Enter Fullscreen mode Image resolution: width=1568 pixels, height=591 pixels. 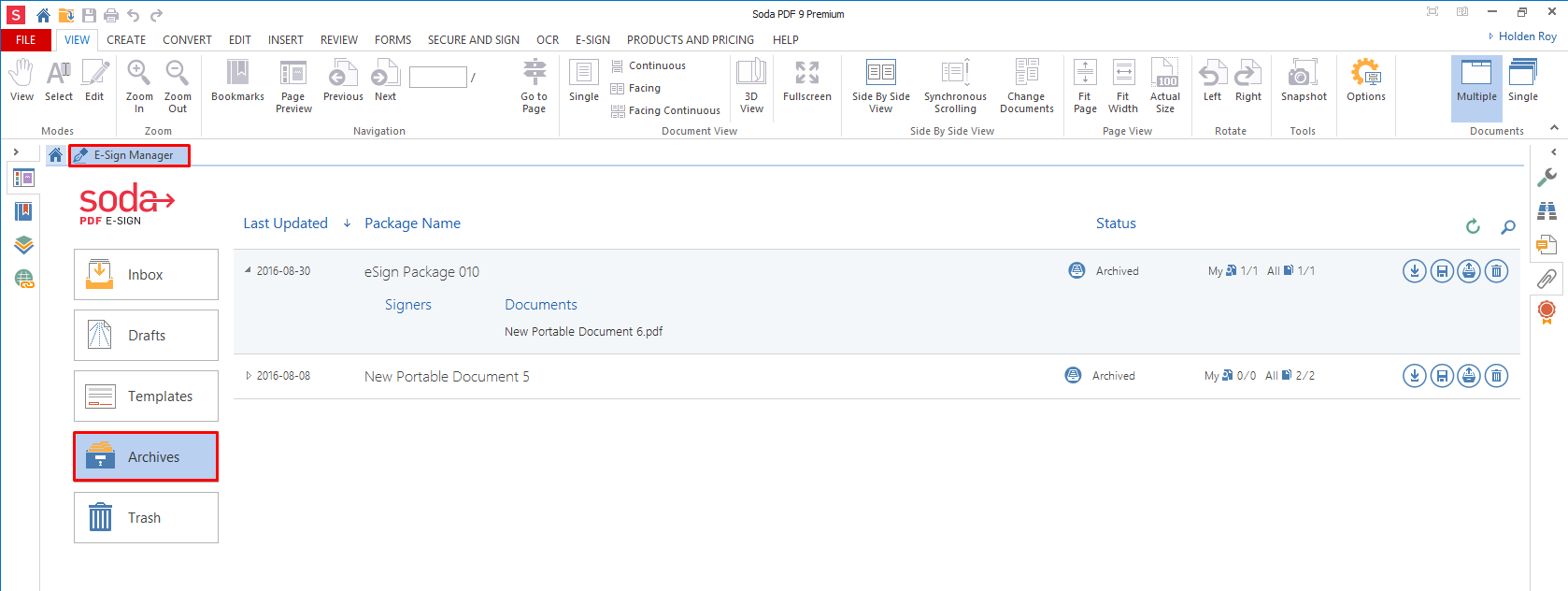coord(807,80)
